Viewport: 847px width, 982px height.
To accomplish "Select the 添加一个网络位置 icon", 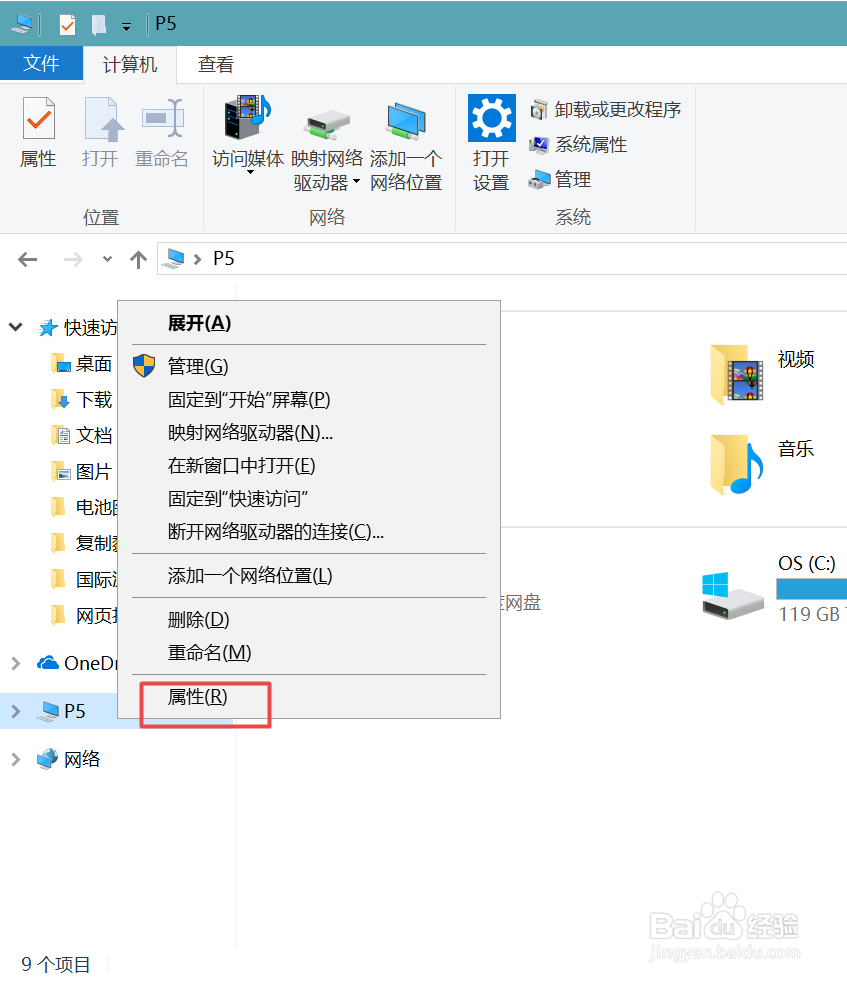I will (406, 130).
